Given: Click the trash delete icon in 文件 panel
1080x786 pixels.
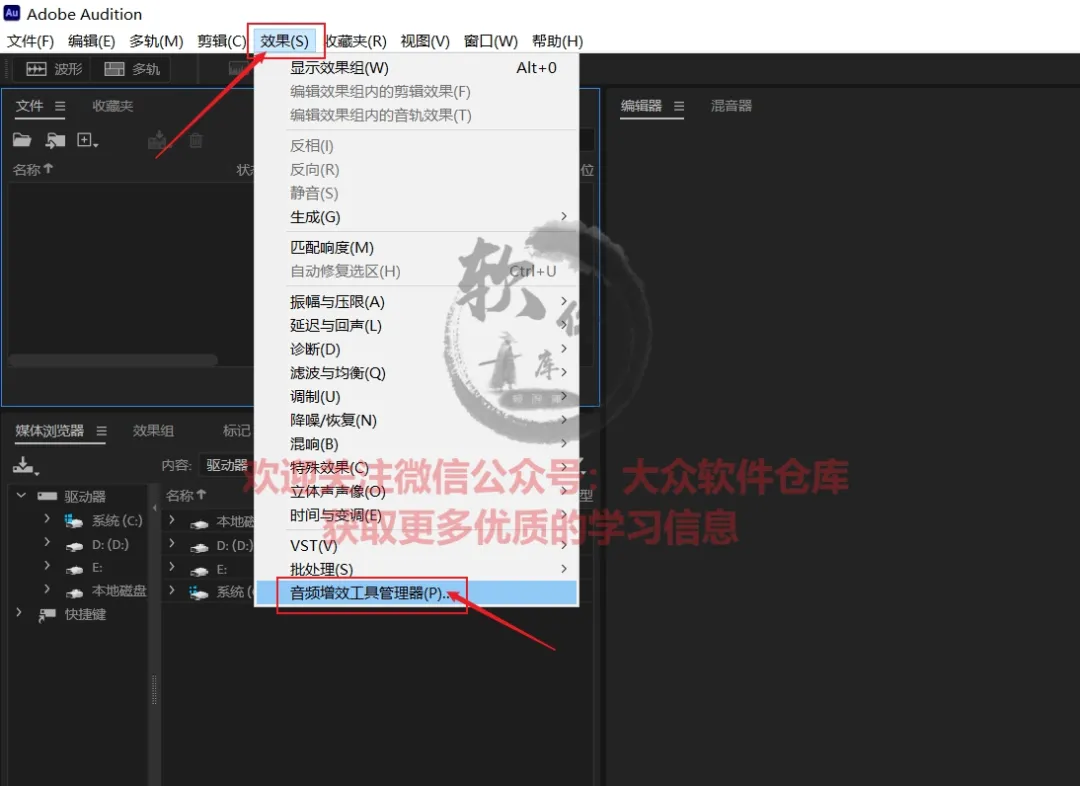Looking at the screenshot, I should coord(196,141).
